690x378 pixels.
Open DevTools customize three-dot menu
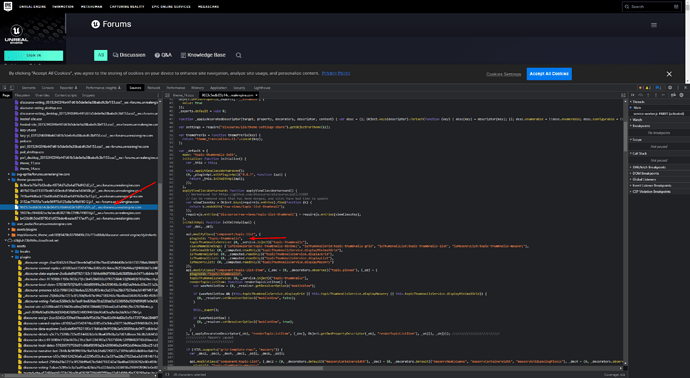click(x=677, y=88)
